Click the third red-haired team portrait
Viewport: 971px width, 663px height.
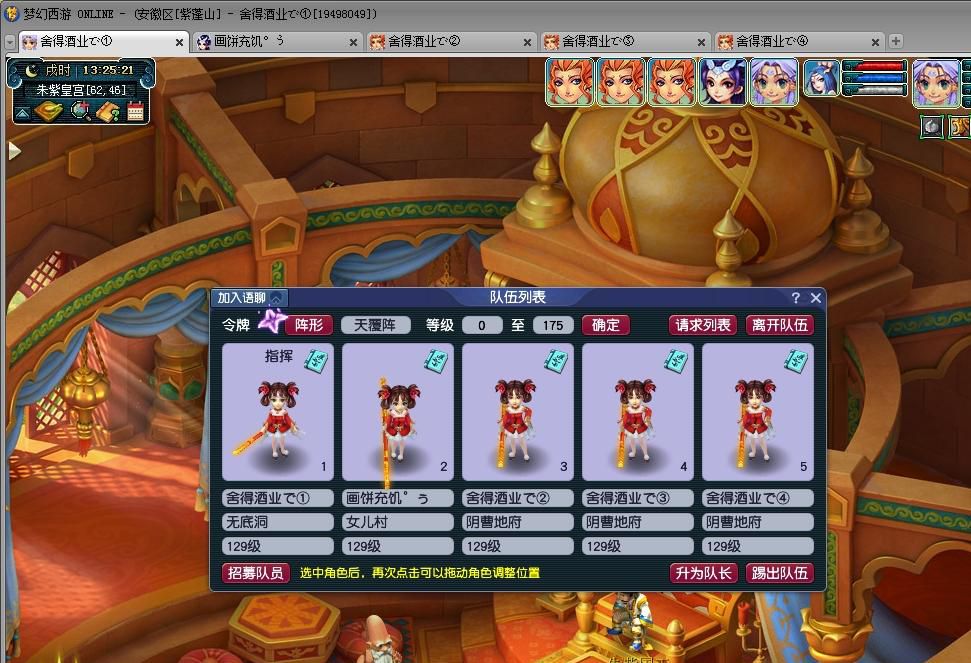671,82
